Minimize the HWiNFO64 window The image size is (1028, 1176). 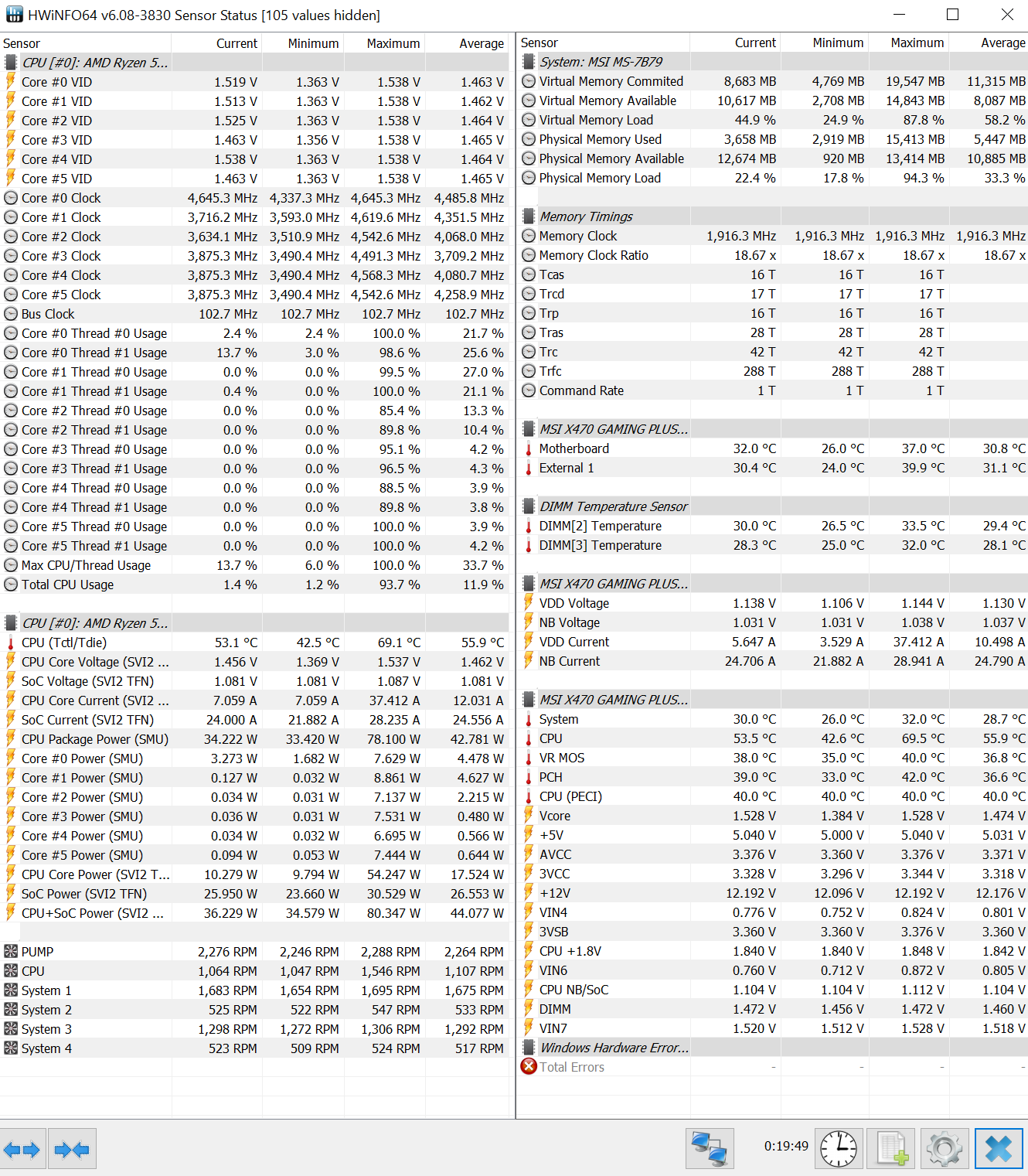(x=900, y=15)
